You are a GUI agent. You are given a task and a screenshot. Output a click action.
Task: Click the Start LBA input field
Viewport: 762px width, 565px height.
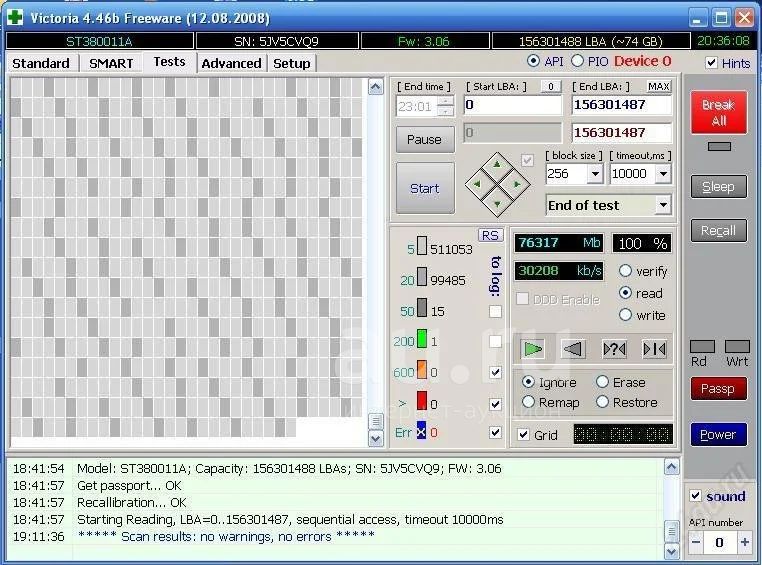tap(512, 104)
